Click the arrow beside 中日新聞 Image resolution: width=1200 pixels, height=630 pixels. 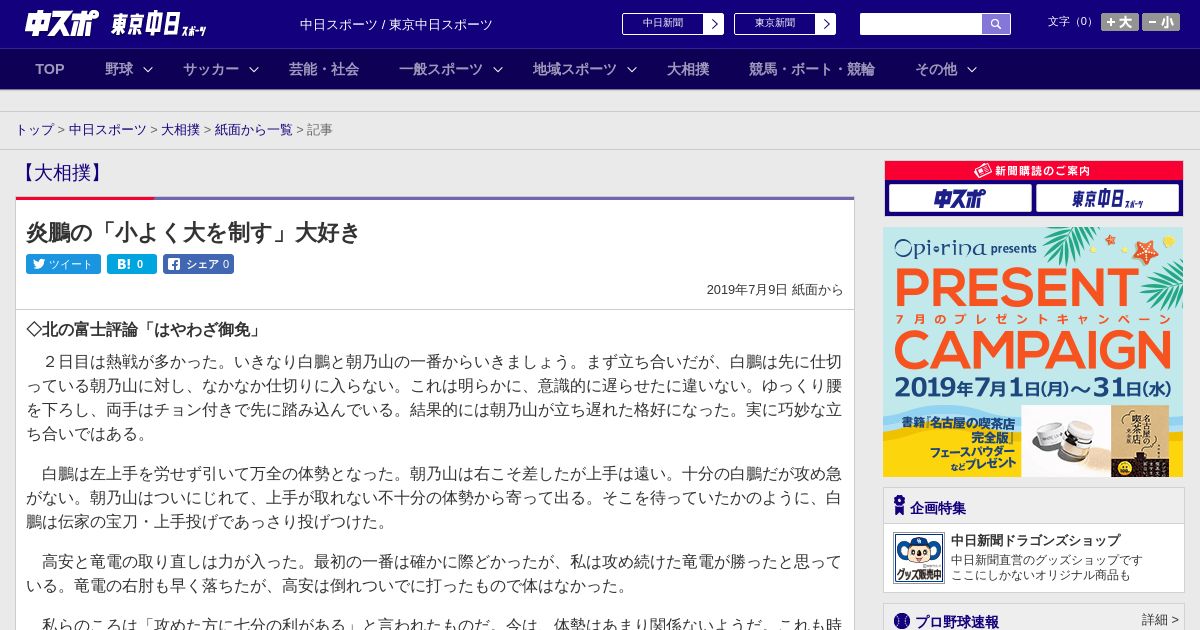click(714, 24)
